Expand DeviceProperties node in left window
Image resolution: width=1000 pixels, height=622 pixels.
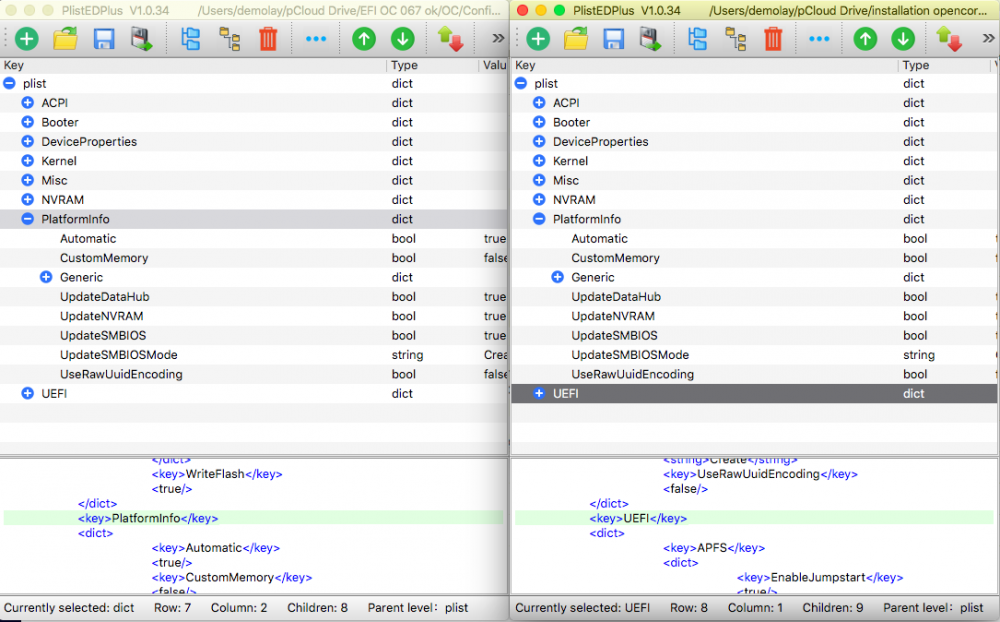click(x=27, y=142)
